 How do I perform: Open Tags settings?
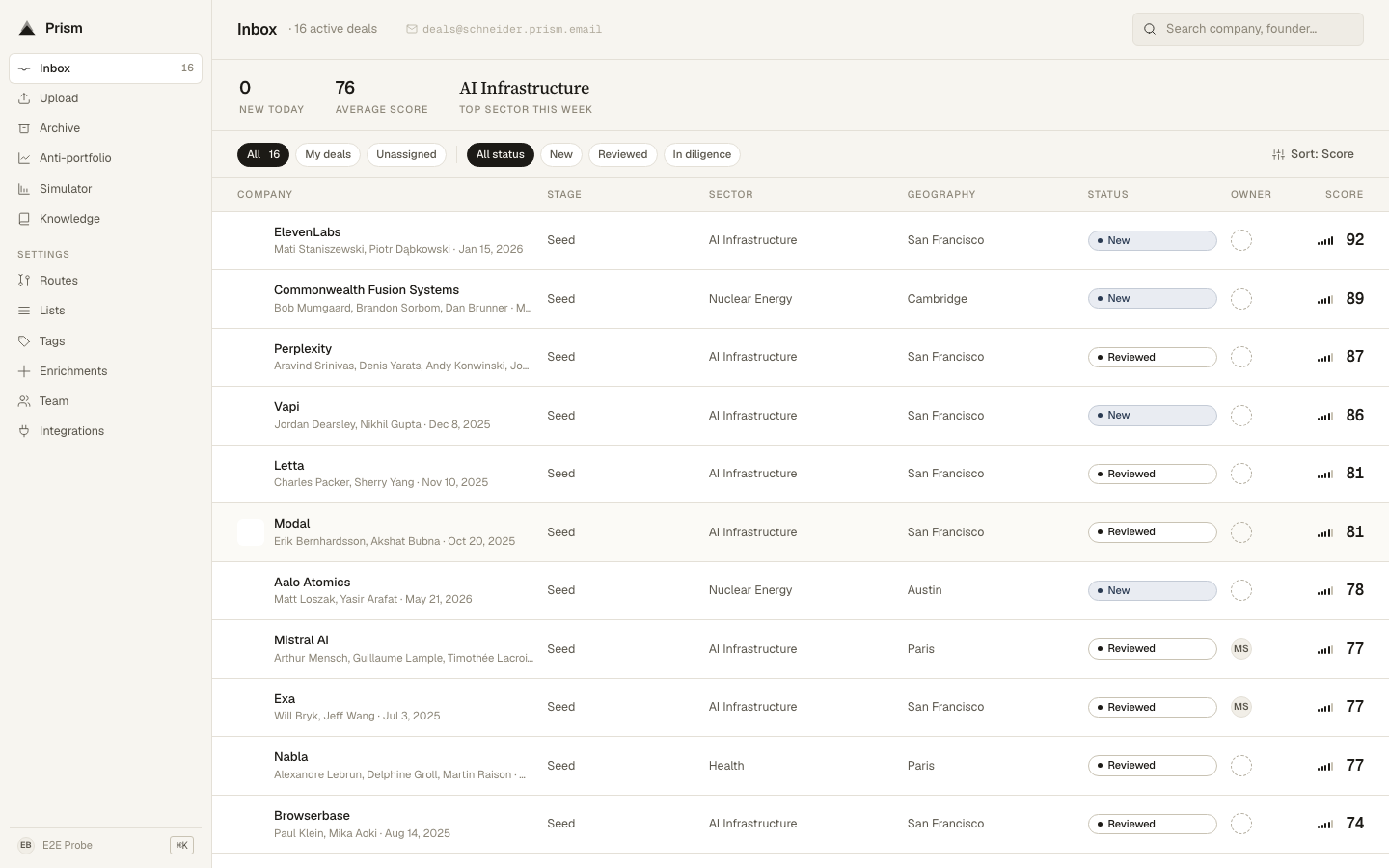105,341
